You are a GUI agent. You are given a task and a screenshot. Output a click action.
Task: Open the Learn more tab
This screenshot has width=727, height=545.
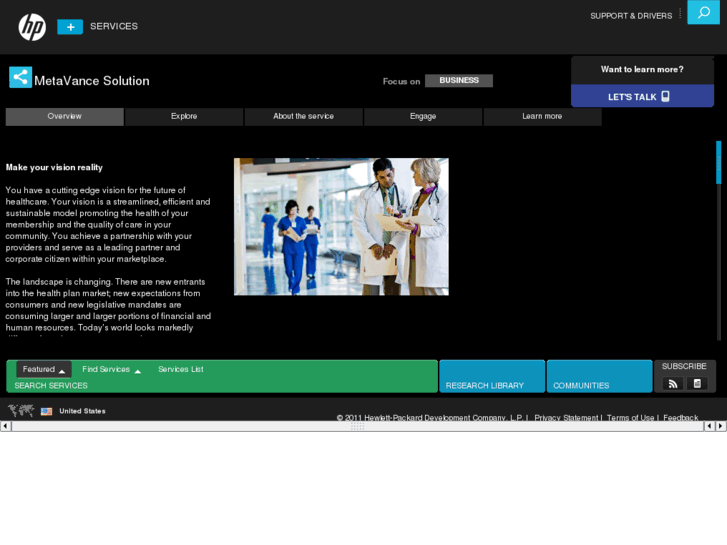click(542, 116)
